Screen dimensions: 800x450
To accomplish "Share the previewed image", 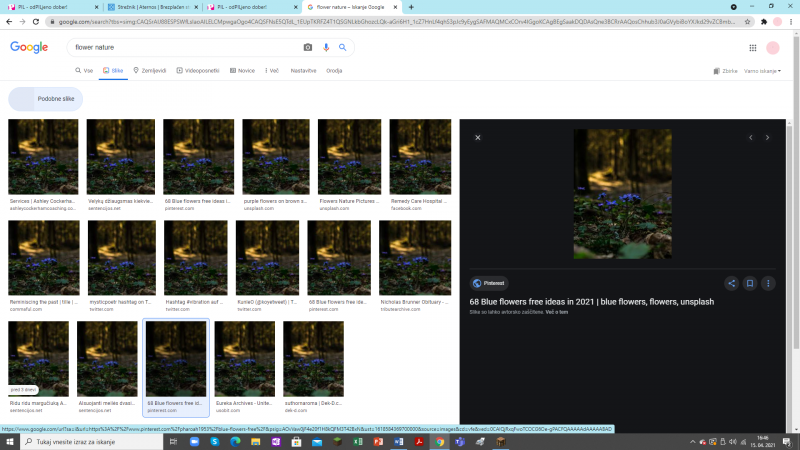I will point(732,283).
